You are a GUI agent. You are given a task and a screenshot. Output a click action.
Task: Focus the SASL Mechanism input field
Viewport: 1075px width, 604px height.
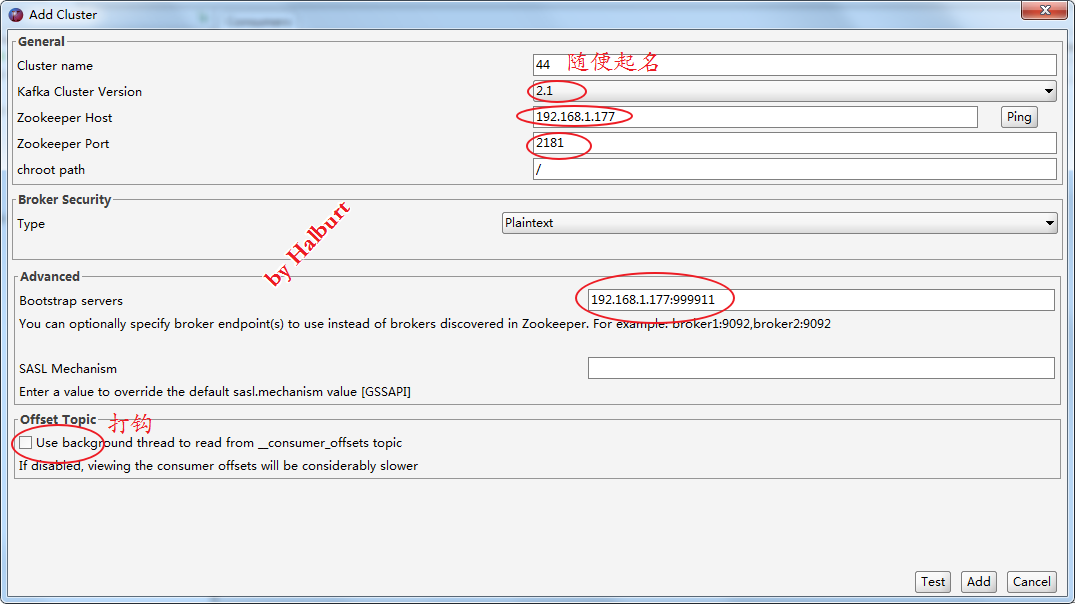tap(821, 368)
